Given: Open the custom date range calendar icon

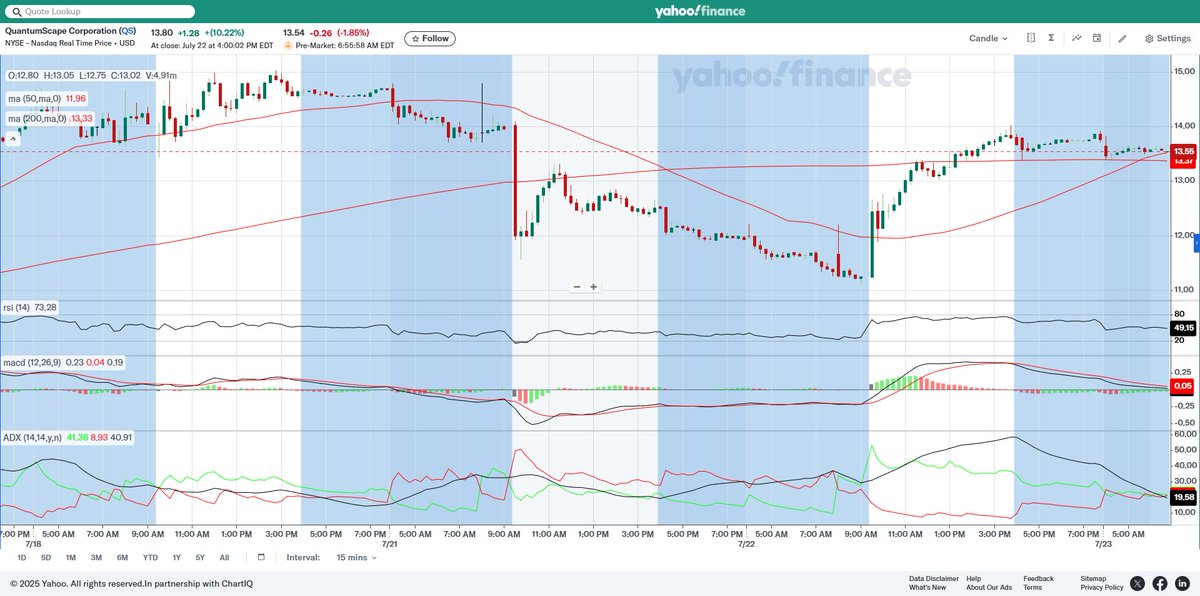Looking at the screenshot, I should point(261,557).
